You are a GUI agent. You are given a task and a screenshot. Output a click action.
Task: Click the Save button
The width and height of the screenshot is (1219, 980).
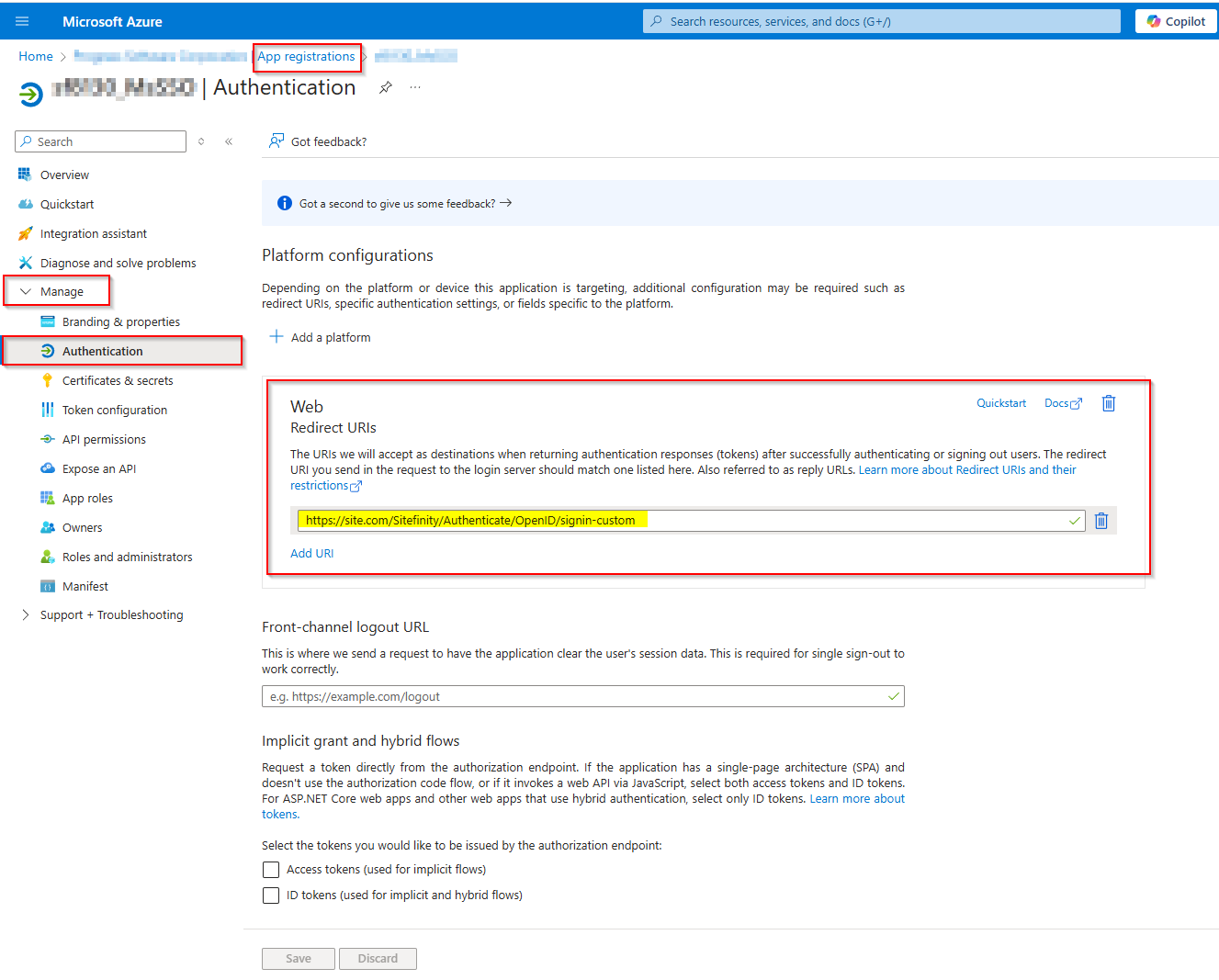coord(299,958)
